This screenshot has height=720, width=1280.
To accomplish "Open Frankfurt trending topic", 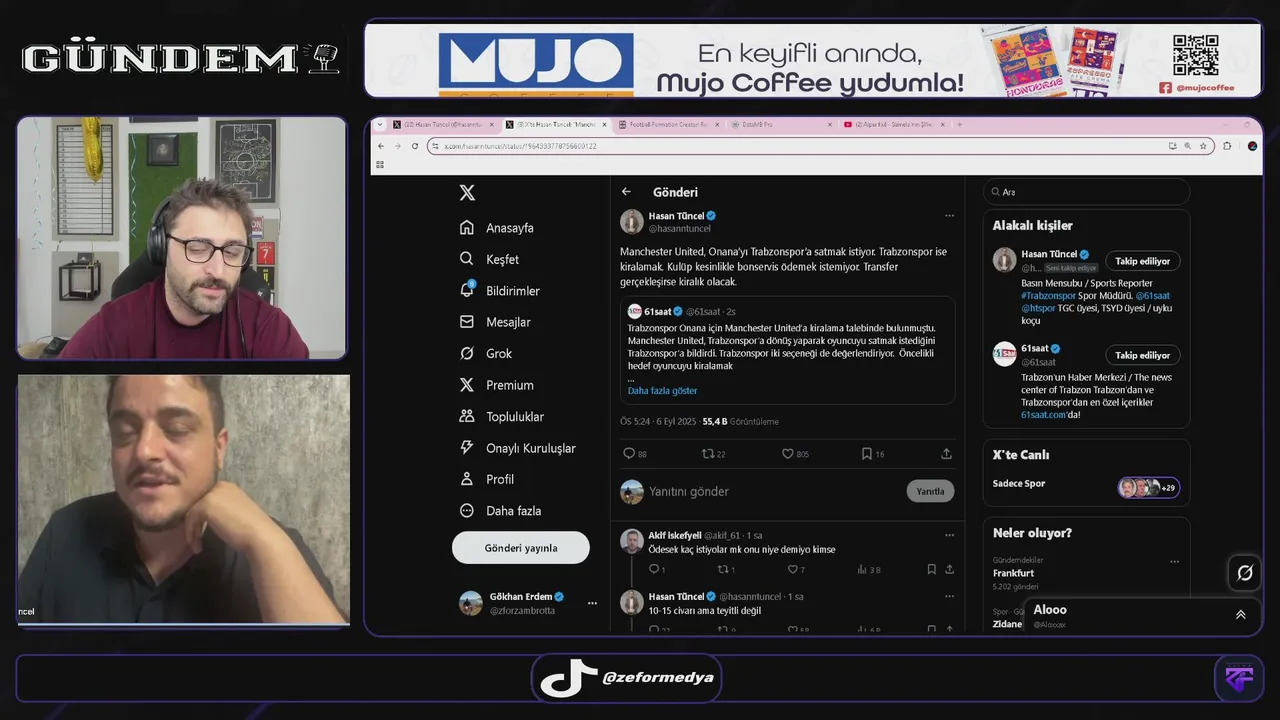I will tap(1013, 573).
